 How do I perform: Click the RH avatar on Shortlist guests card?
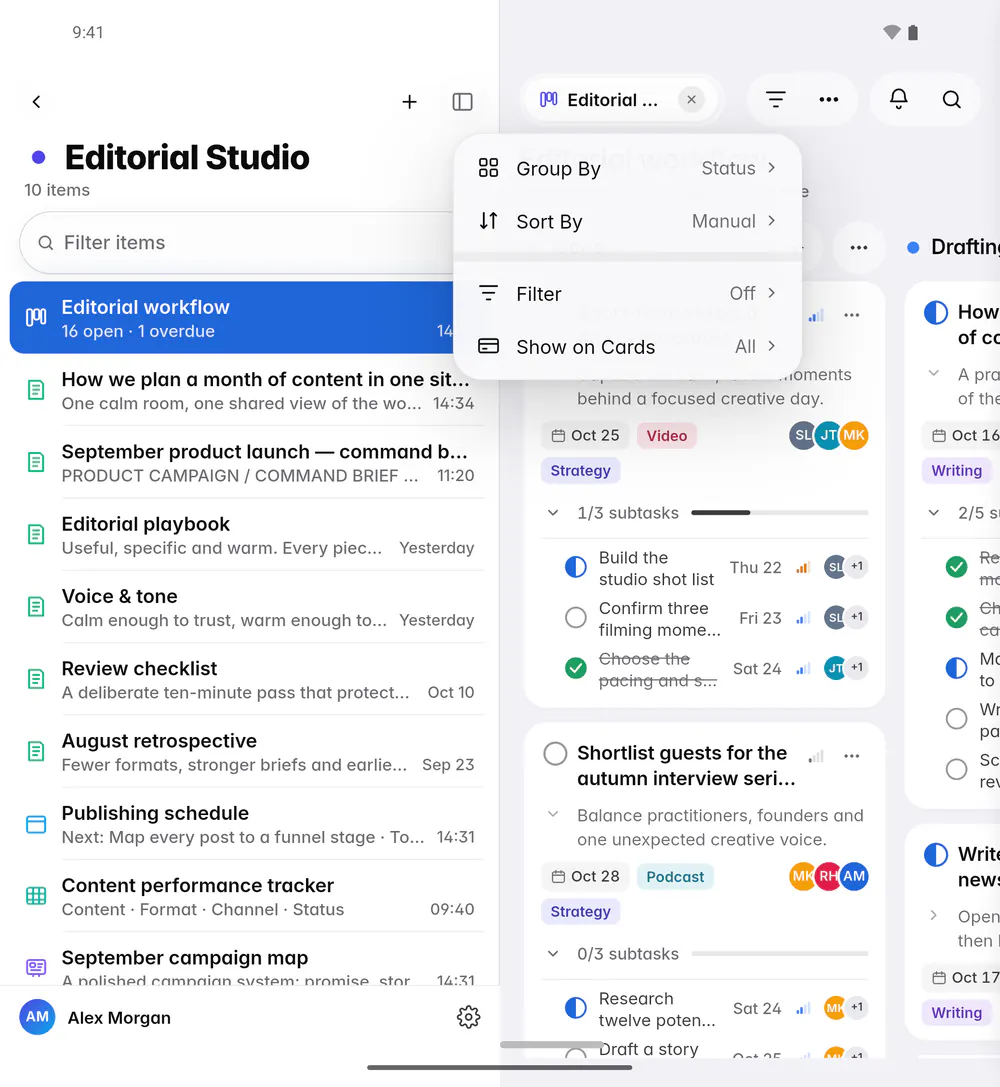(828, 876)
